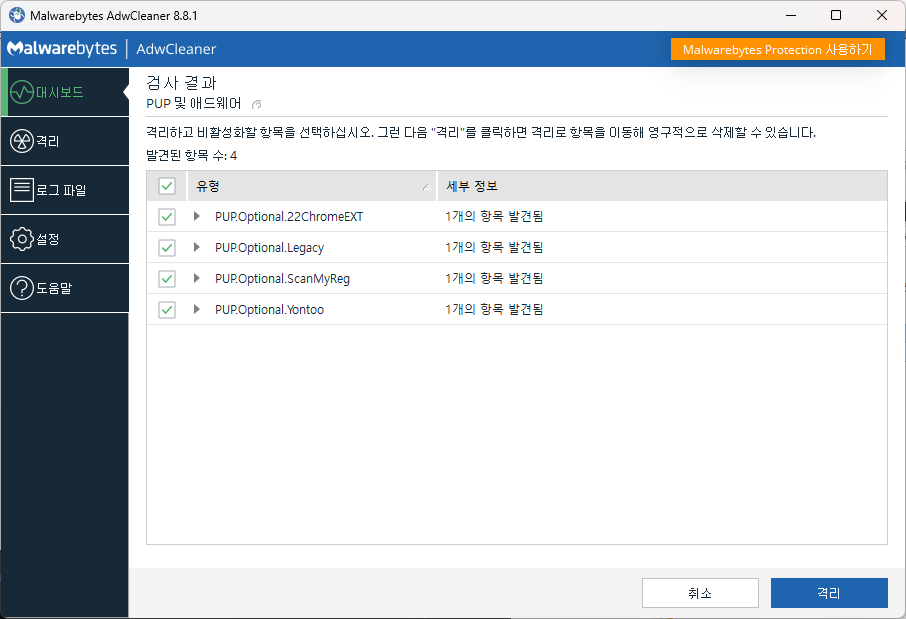Click the small info icon beside PUP 및 애드웨어
The image size is (906, 619).
point(257,104)
